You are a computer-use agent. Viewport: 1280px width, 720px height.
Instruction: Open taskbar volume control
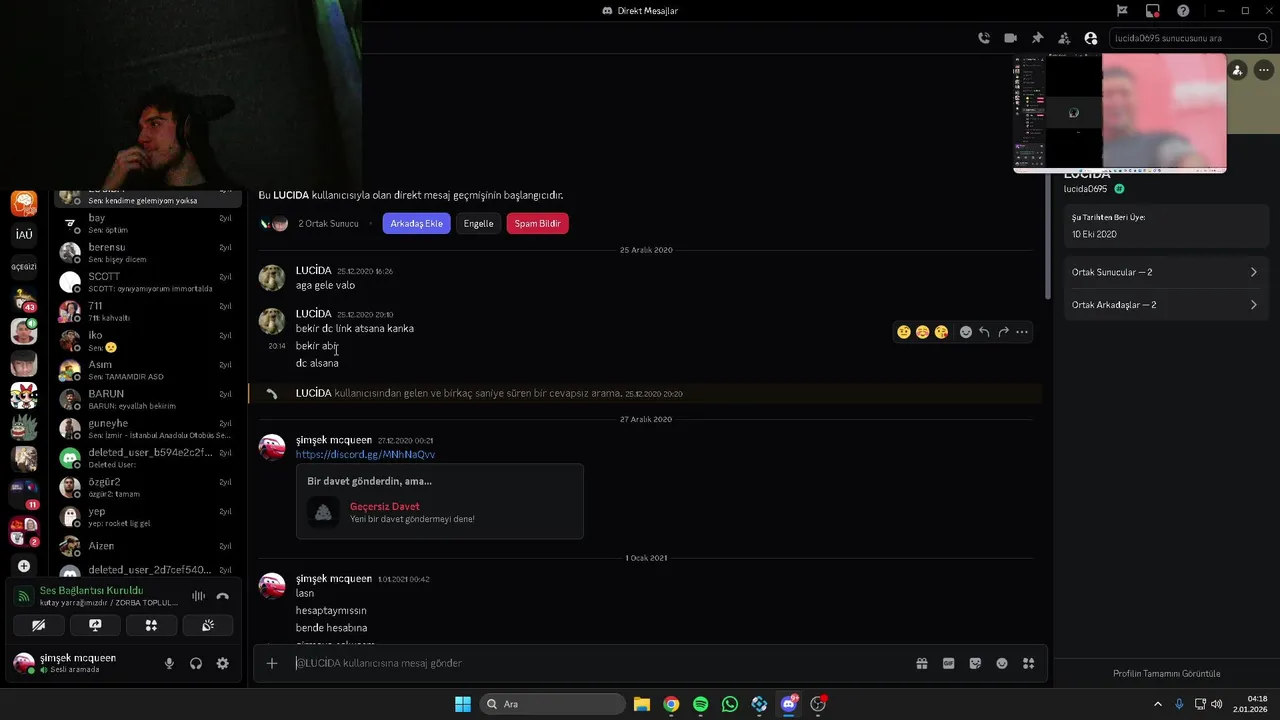pos(1216,704)
